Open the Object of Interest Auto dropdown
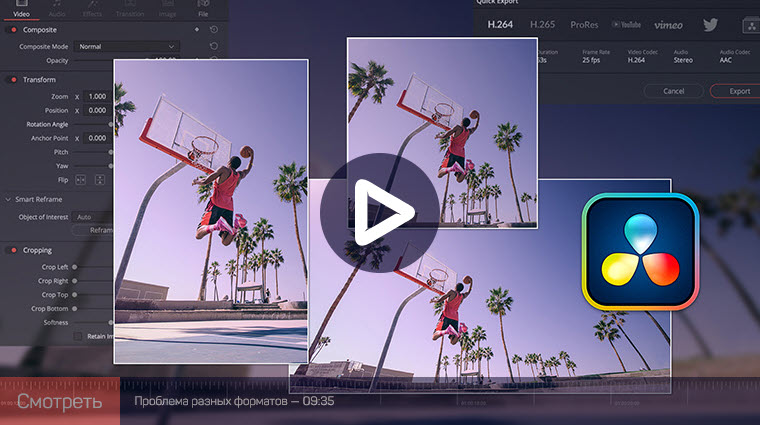Viewport: 760px width, 425px height. (x=93, y=217)
